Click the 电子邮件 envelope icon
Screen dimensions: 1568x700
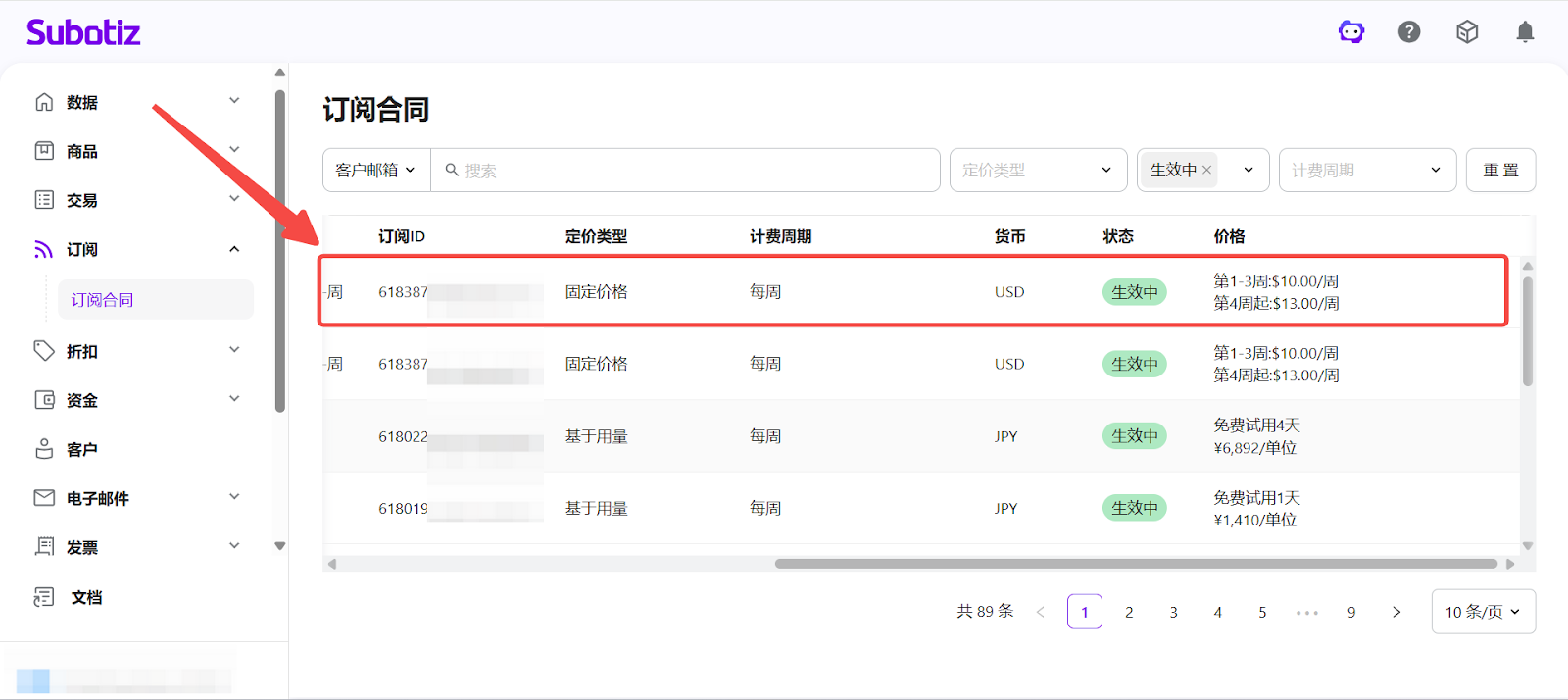(44, 498)
